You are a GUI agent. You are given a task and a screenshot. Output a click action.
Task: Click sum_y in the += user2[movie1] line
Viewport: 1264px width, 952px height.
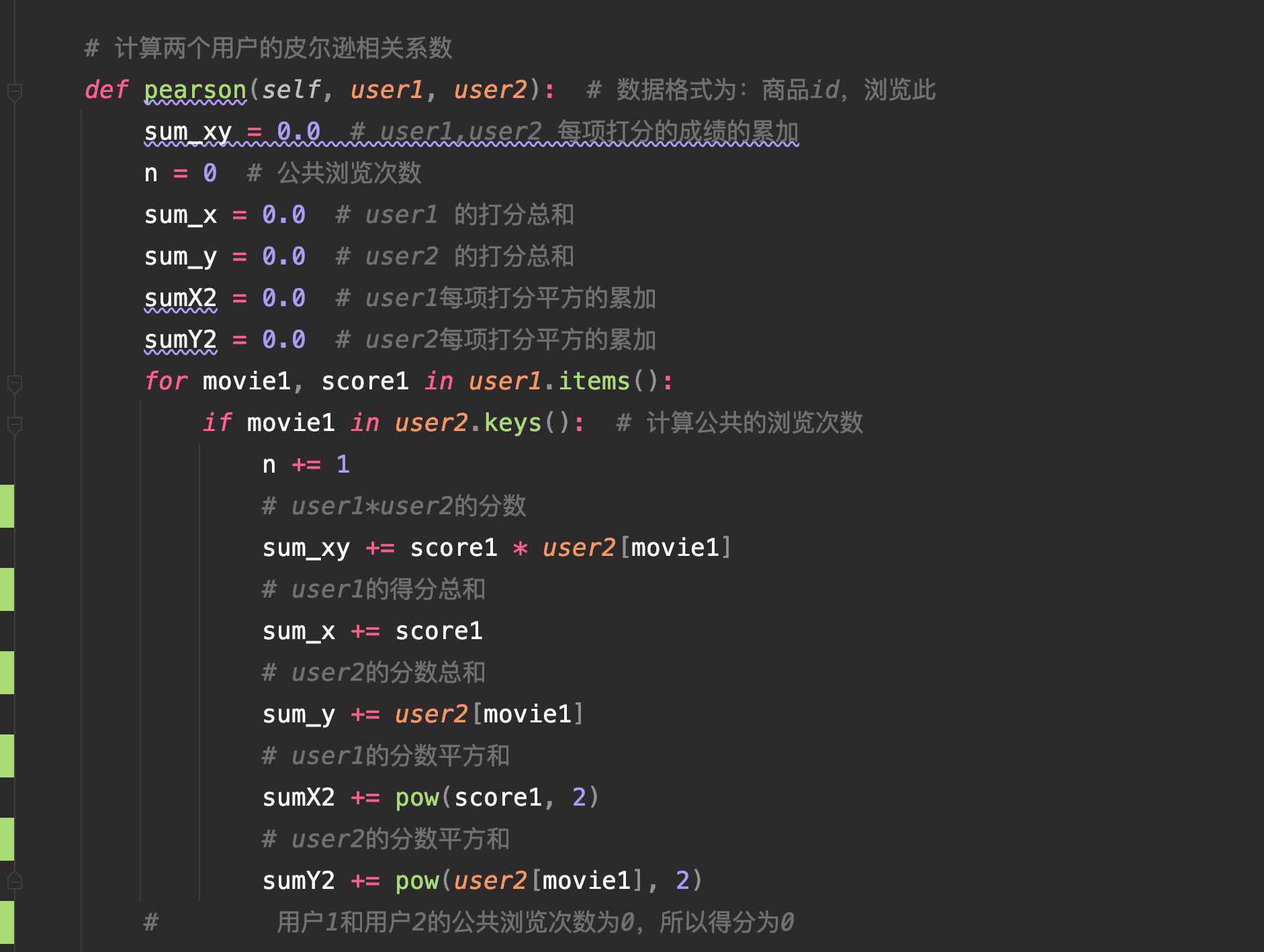click(x=299, y=714)
